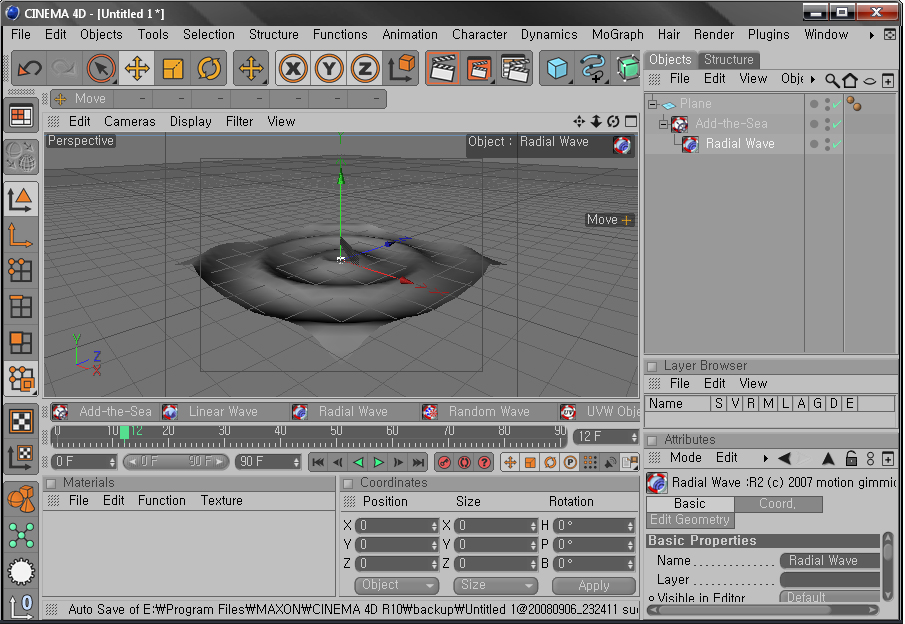The width and height of the screenshot is (905, 624).
Task: Select the Object Axis tool
Action: (x=21, y=236)
